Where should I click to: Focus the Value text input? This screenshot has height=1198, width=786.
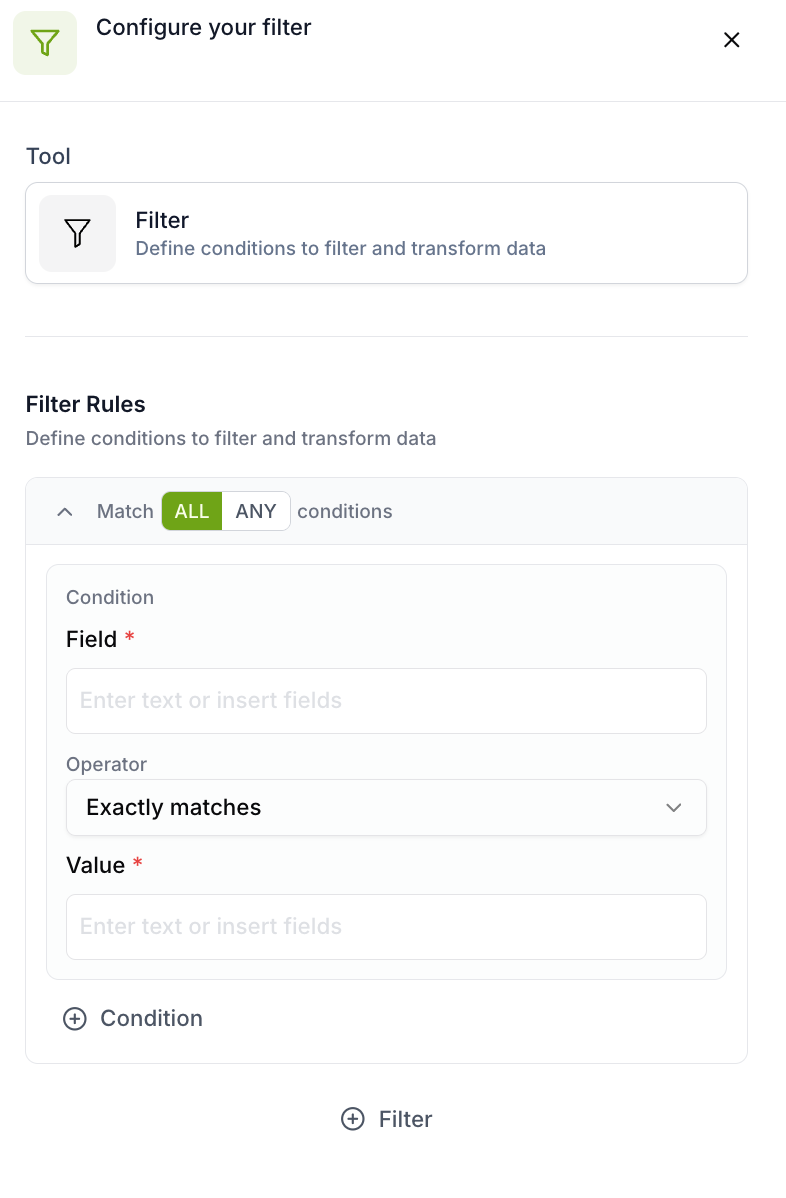(386, 926)
